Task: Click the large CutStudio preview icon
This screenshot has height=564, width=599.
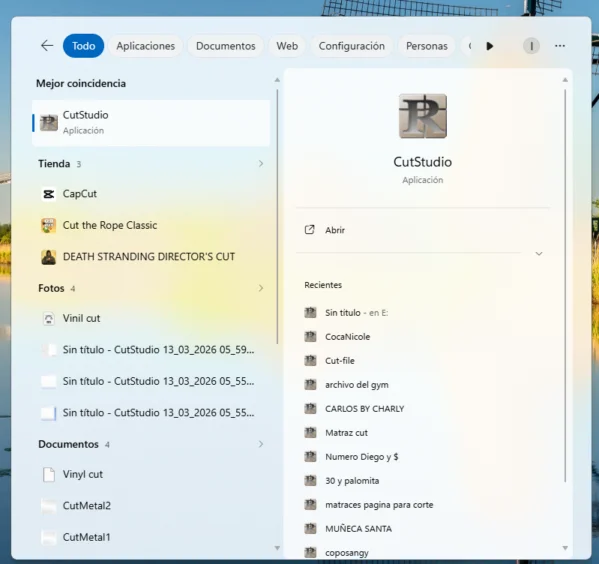Action: tap(423, 116)
